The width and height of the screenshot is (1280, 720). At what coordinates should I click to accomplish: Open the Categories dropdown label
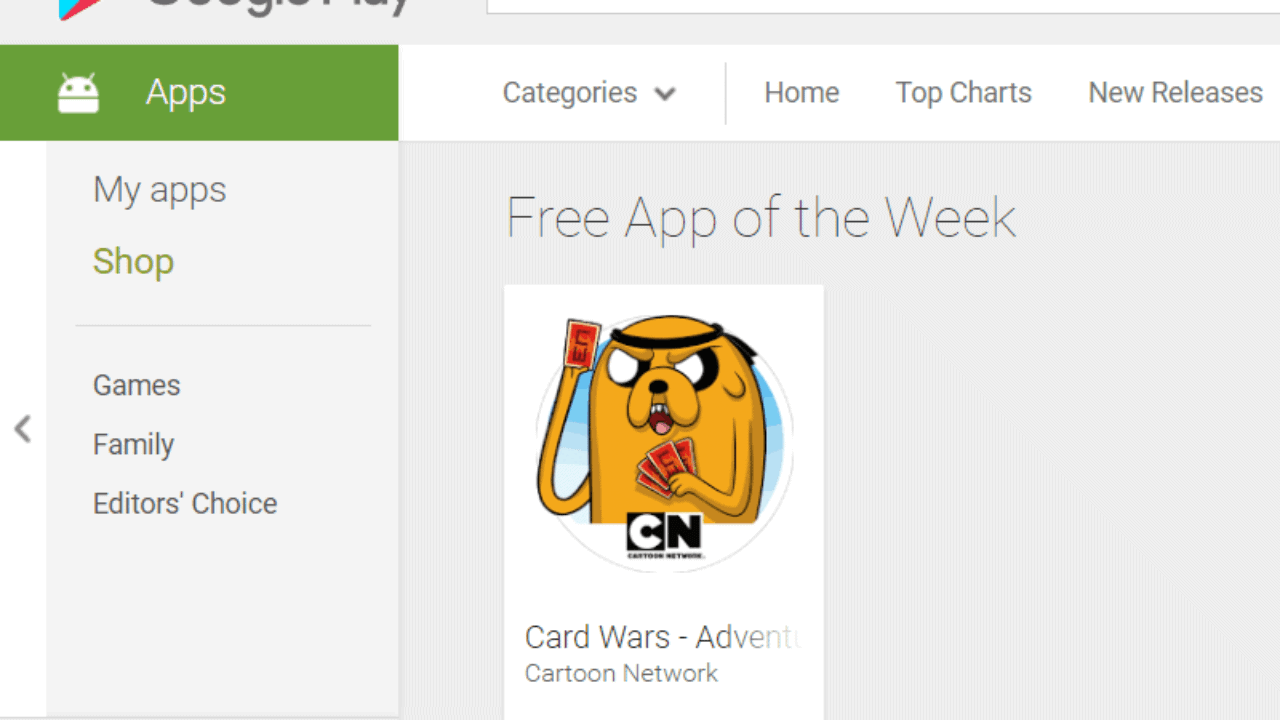point(569,93)
